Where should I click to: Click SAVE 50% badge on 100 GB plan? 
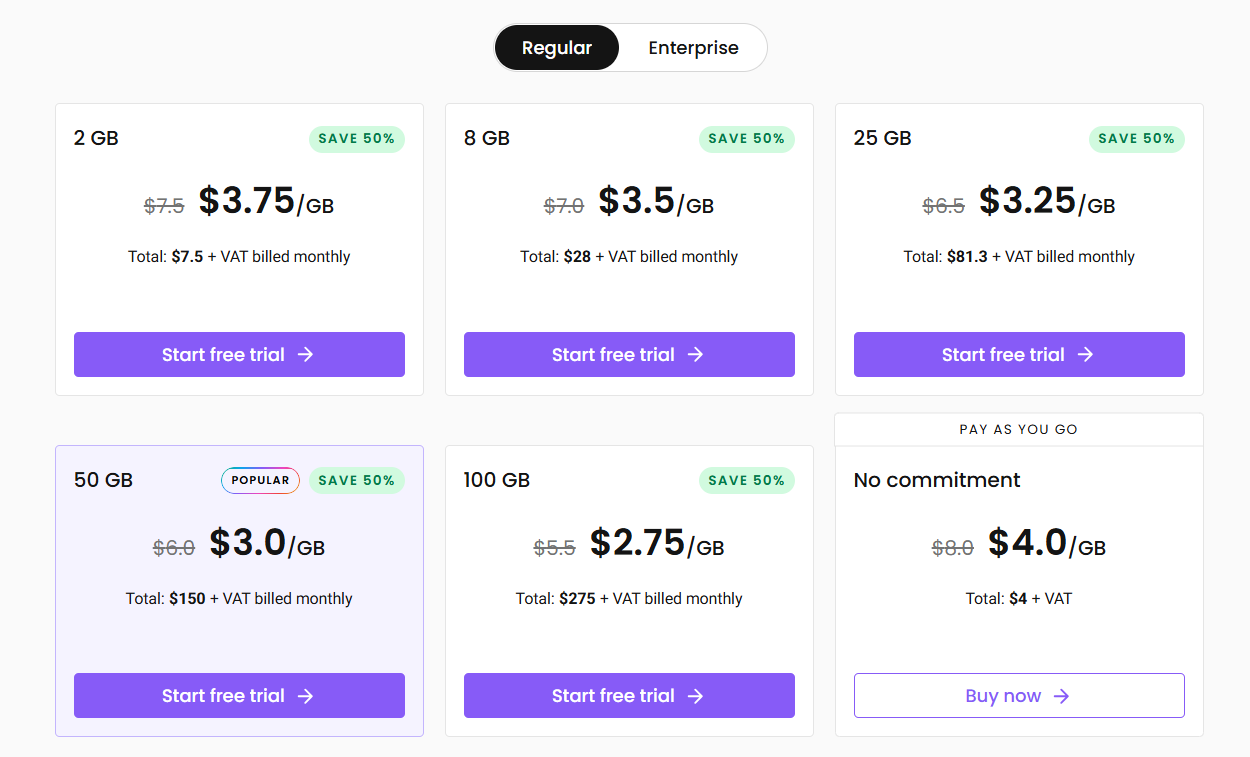747,481
